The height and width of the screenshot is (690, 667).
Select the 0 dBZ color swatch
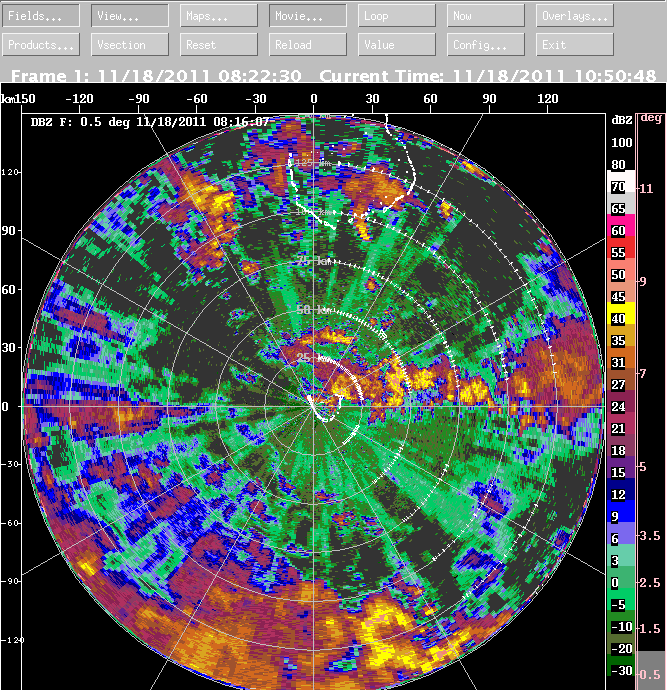[621, 577]
